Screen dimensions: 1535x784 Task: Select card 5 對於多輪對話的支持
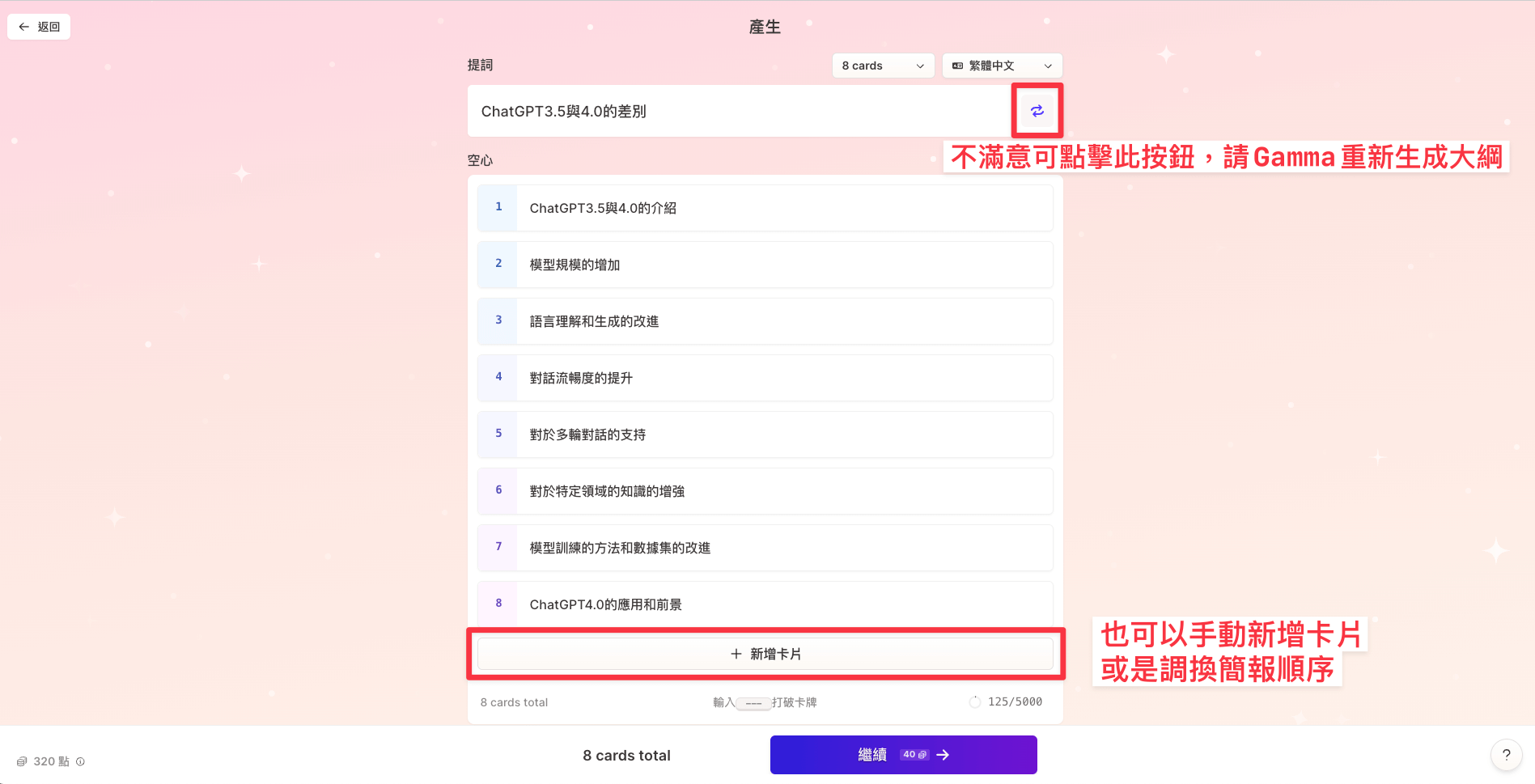783,434
